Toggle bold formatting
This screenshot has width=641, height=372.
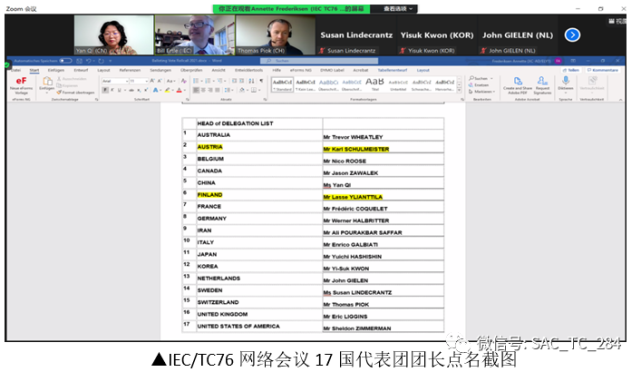(105, 90)
